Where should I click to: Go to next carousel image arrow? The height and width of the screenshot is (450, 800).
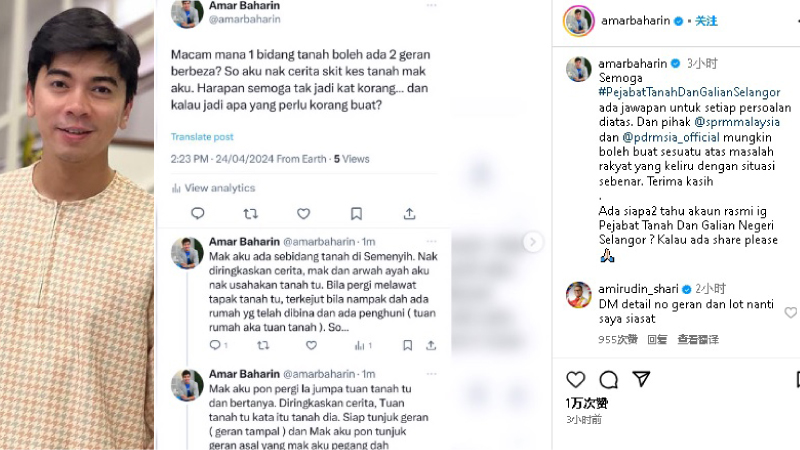click(x=533, y=242)
